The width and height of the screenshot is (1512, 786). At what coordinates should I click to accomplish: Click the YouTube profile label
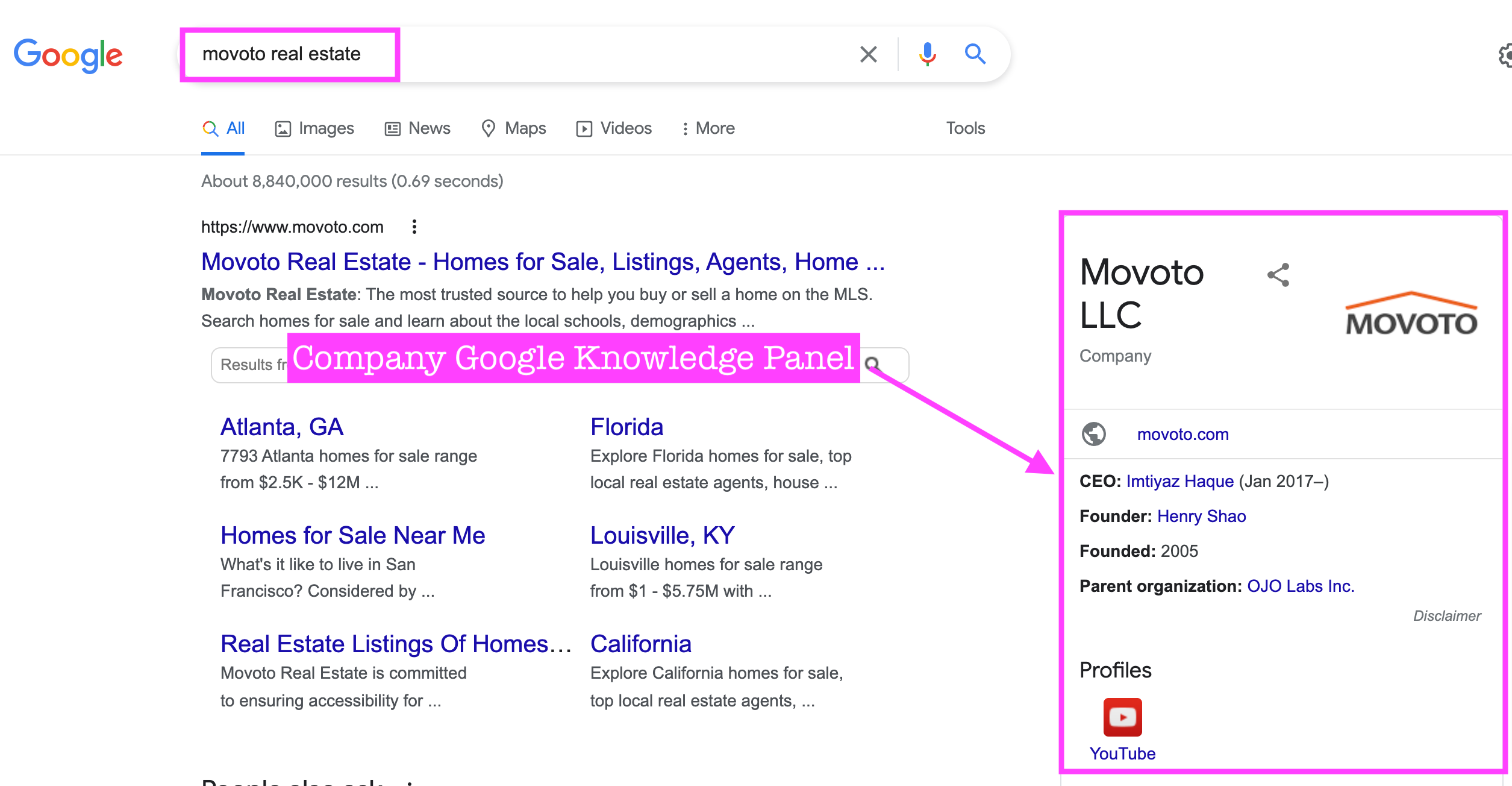click(1122, 753)
